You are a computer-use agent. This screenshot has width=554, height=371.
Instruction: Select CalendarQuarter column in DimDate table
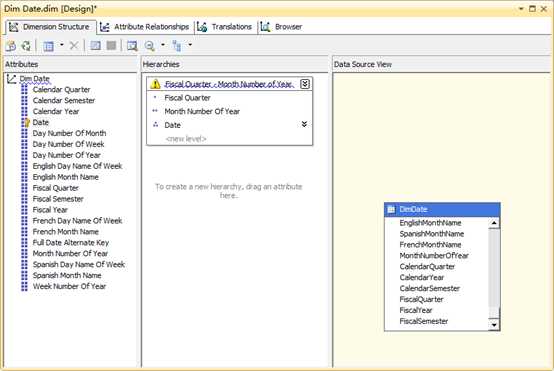pyautogui.click(x=427, y=267)
